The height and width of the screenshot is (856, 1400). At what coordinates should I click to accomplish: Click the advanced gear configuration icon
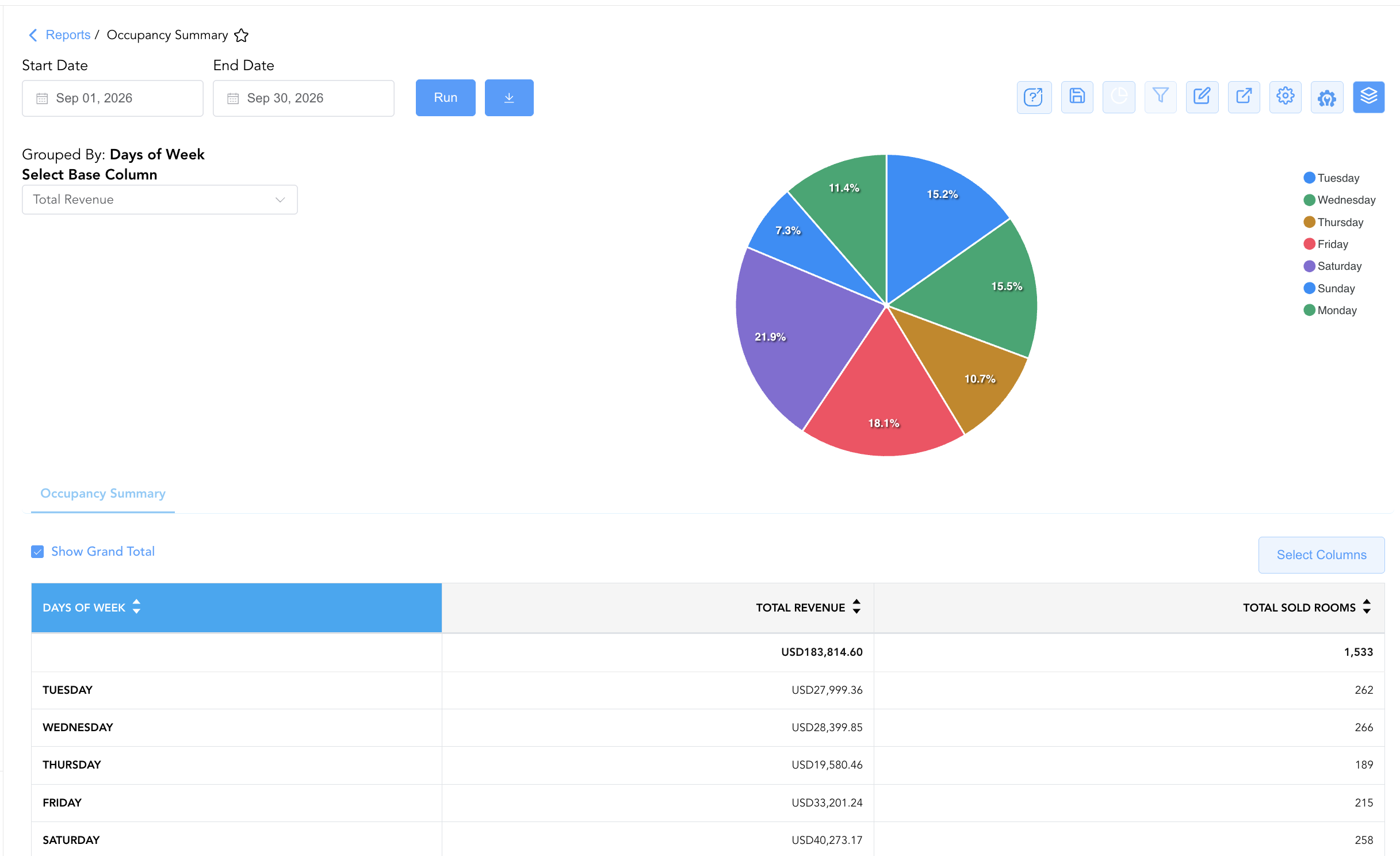coord(1327,97)
